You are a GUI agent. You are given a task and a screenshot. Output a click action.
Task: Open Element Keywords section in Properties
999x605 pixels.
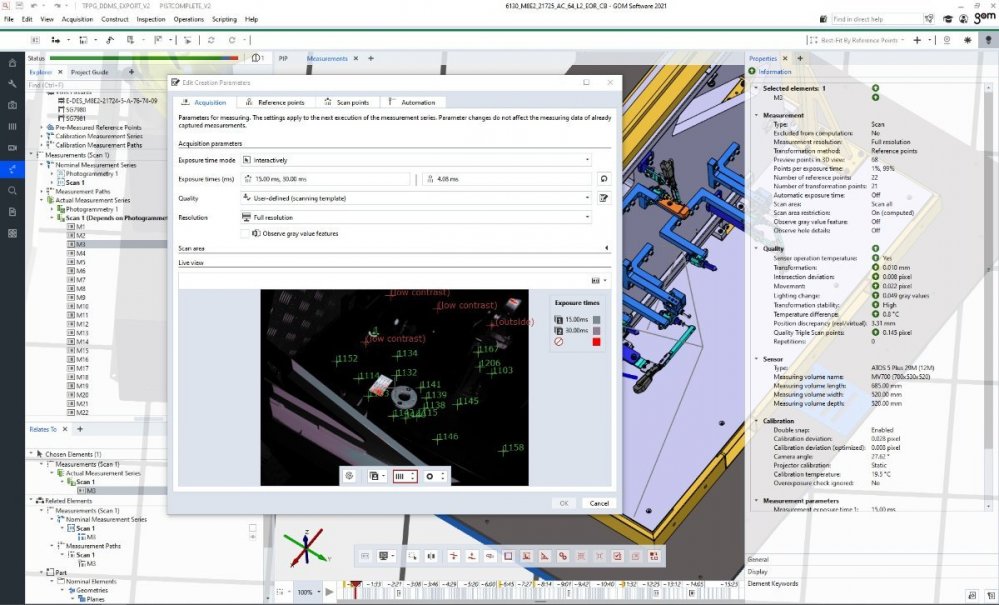click(772, 583)
